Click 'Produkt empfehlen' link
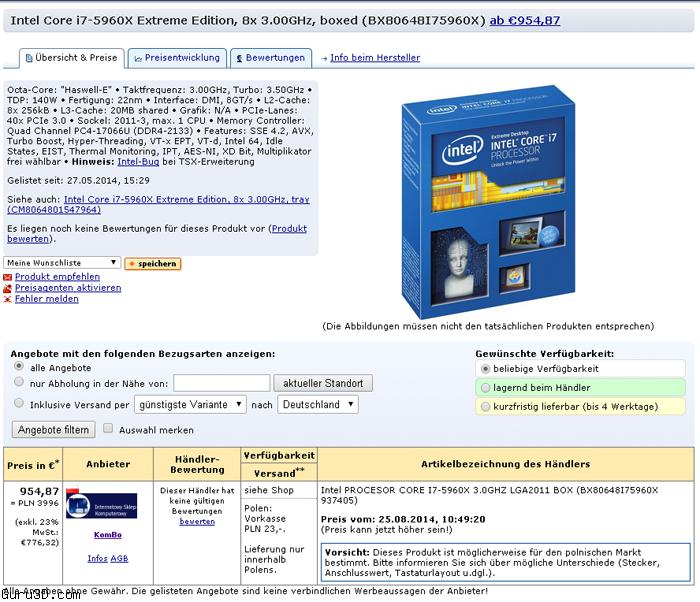 click(x=57, y=277)
